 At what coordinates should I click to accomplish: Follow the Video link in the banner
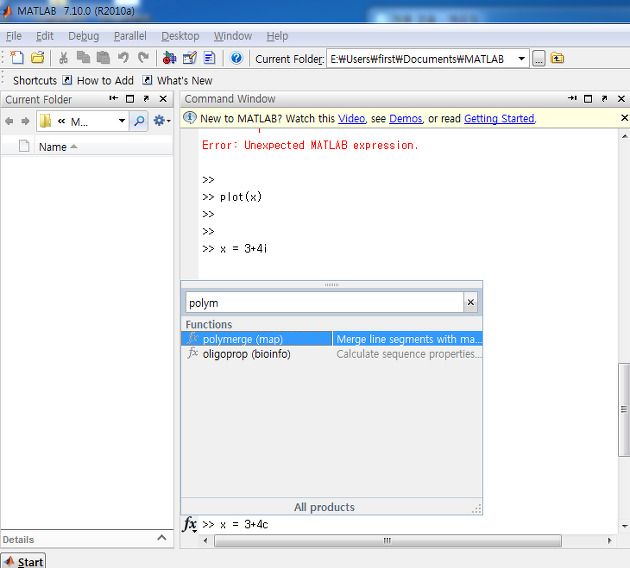coord(352,119)
